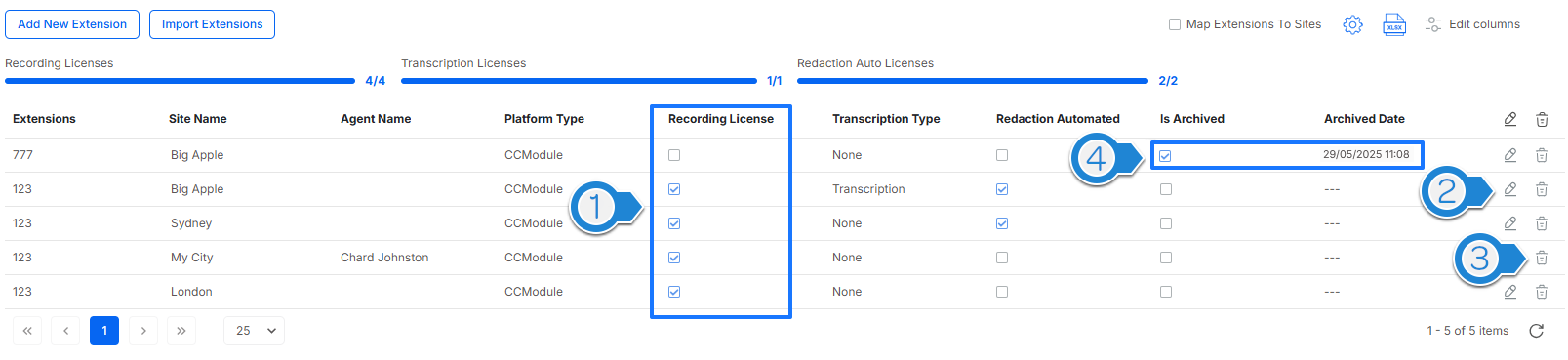Image resolution: width=1568 pixels, height=360 pixels.
Task: Sort by Redaction Automated column header
Action: (x=1058, y=119)
